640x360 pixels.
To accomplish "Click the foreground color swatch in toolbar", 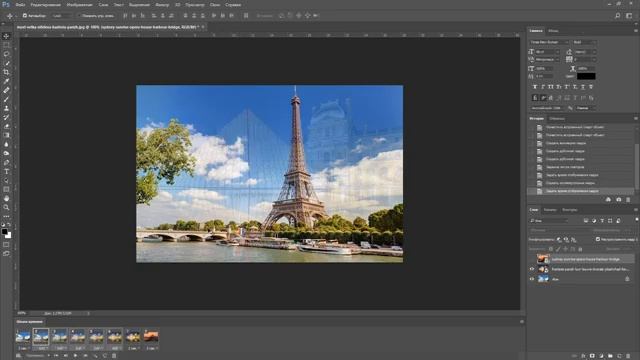I will pyautogui.click(x=4, y=231).
